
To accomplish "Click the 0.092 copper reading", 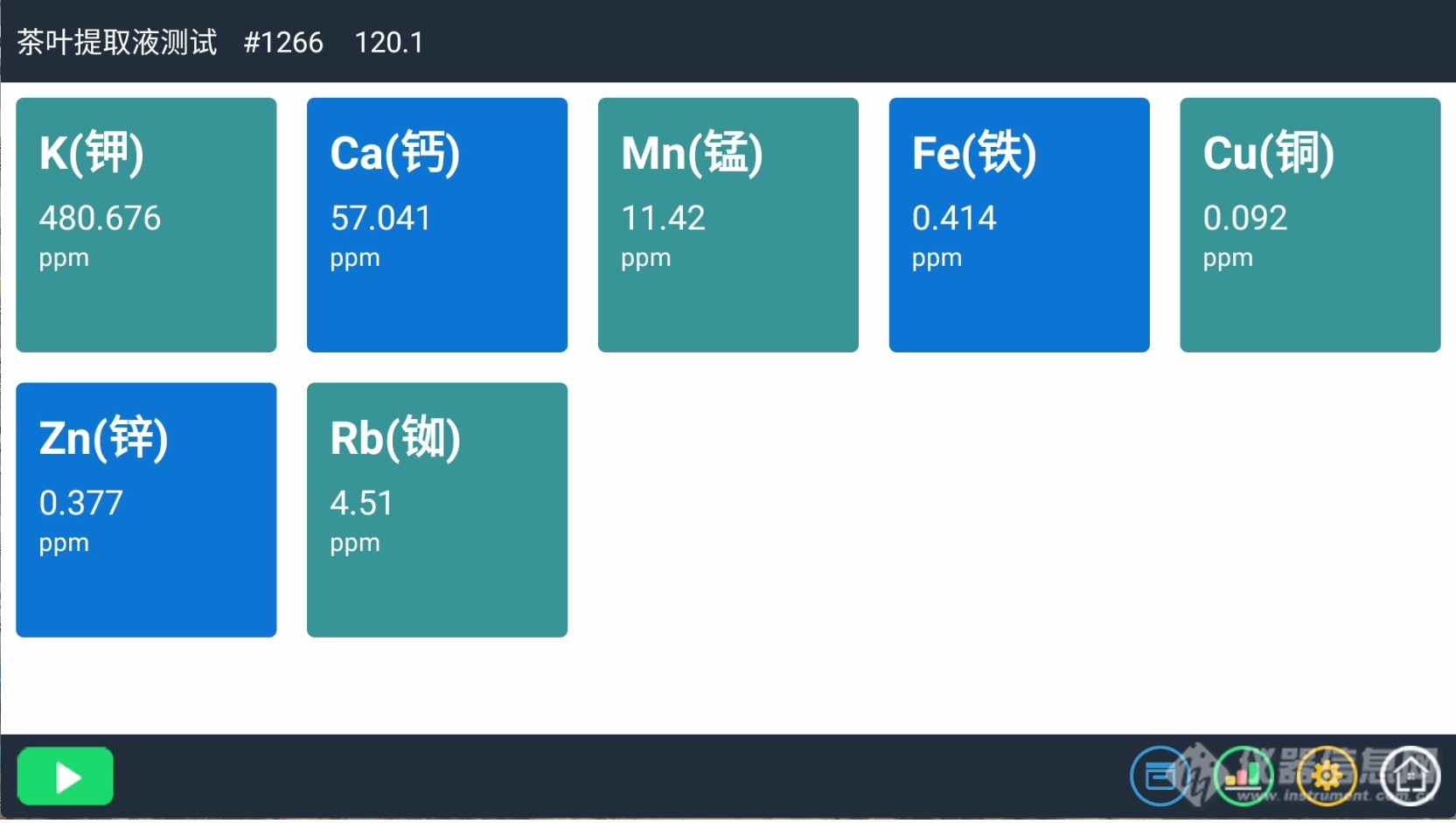I will tap(1245, 218).
